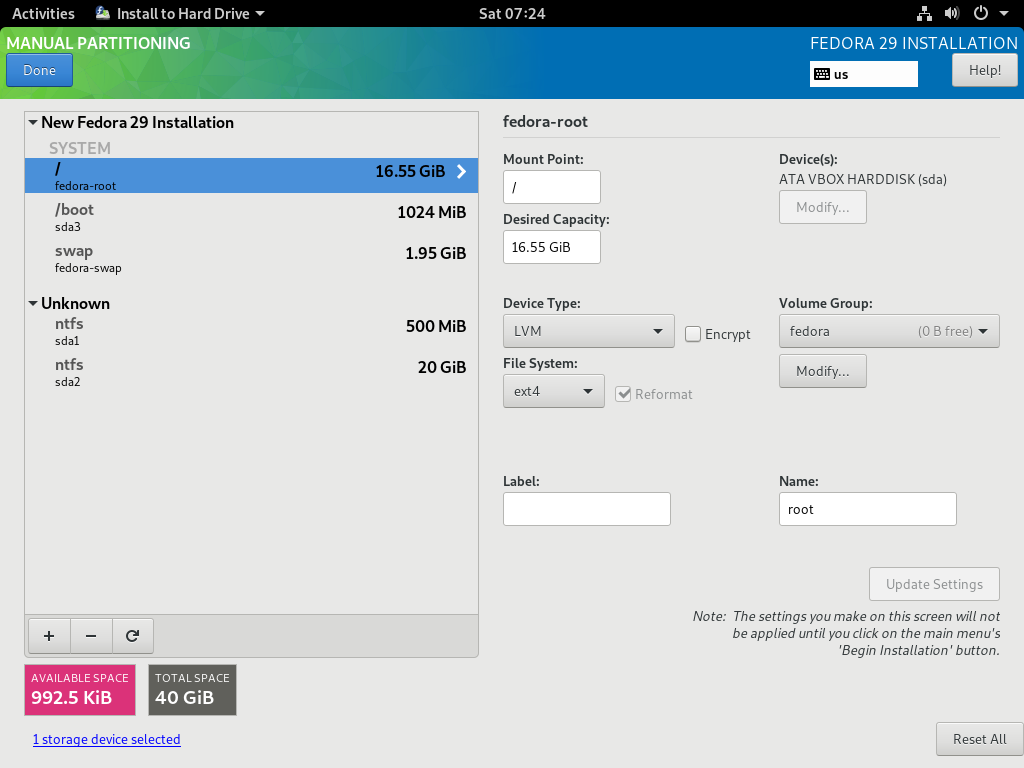Click the us keyboard layout indicator
This screenshot has height=768, width=1024.
[x=863, y=74]
